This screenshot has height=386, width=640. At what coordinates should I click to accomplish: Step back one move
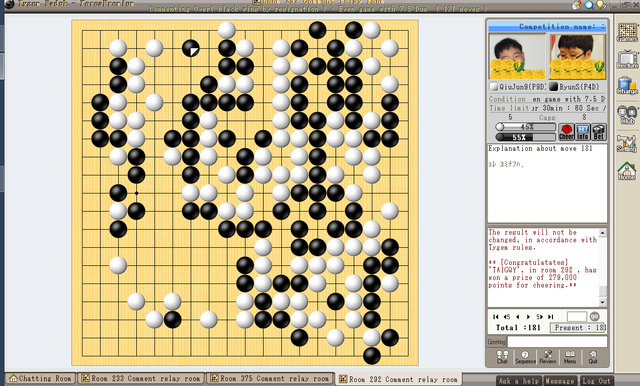click(518, 317)
